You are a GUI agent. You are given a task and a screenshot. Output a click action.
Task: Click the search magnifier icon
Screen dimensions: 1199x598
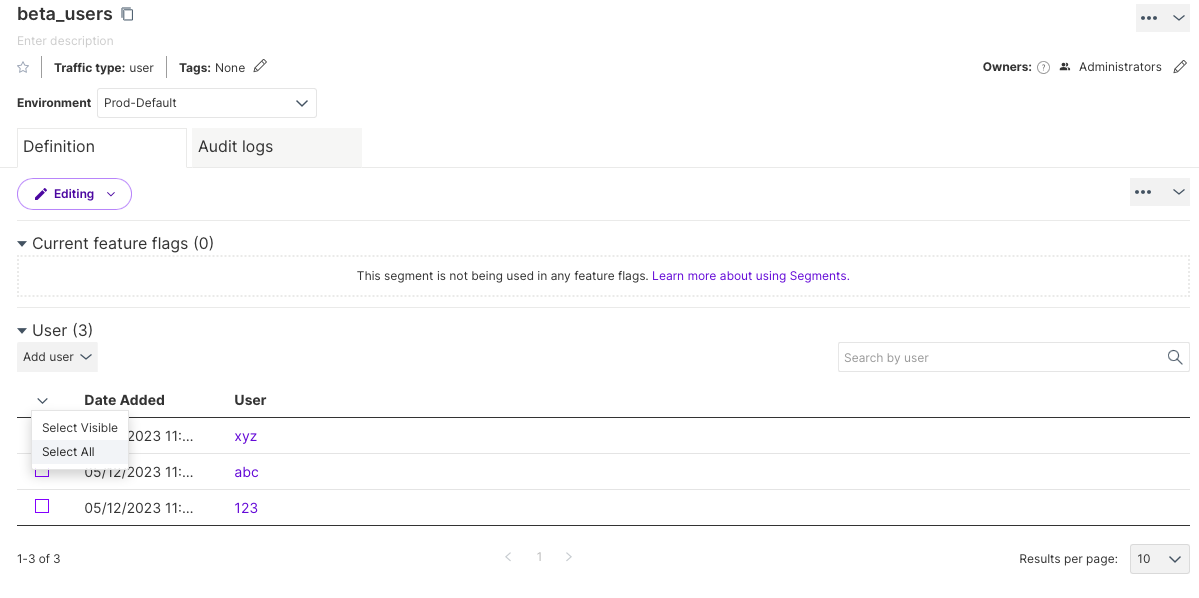point(1175,357)
